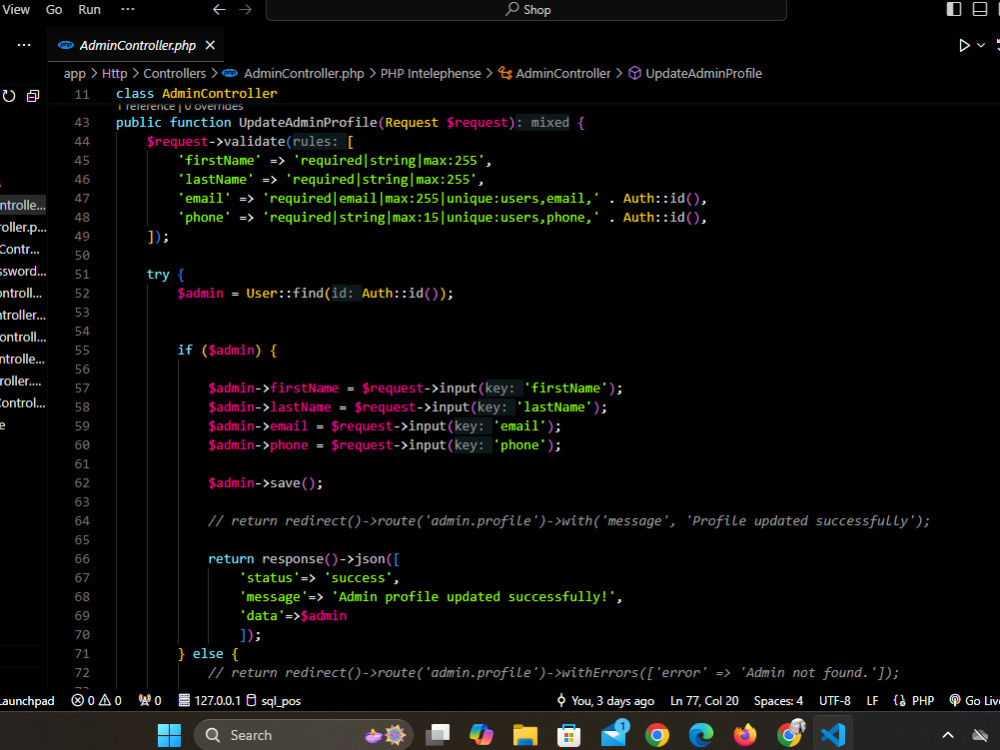
Task: Click the sticky 'class AdminController' header line
Action: tap(196, 94)
